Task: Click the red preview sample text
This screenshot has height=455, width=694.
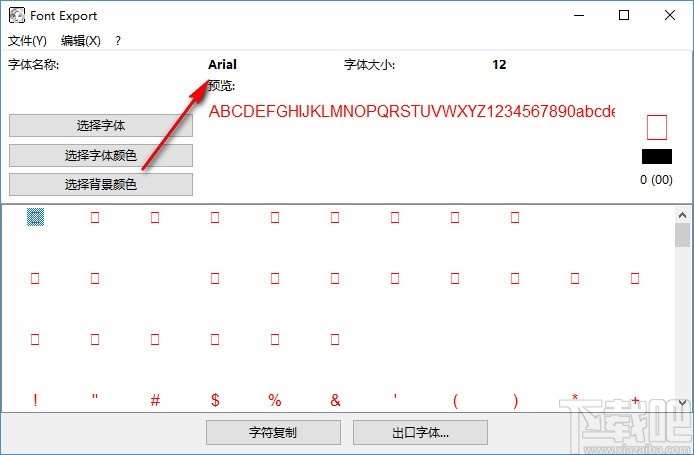Action: pos(412,111)
